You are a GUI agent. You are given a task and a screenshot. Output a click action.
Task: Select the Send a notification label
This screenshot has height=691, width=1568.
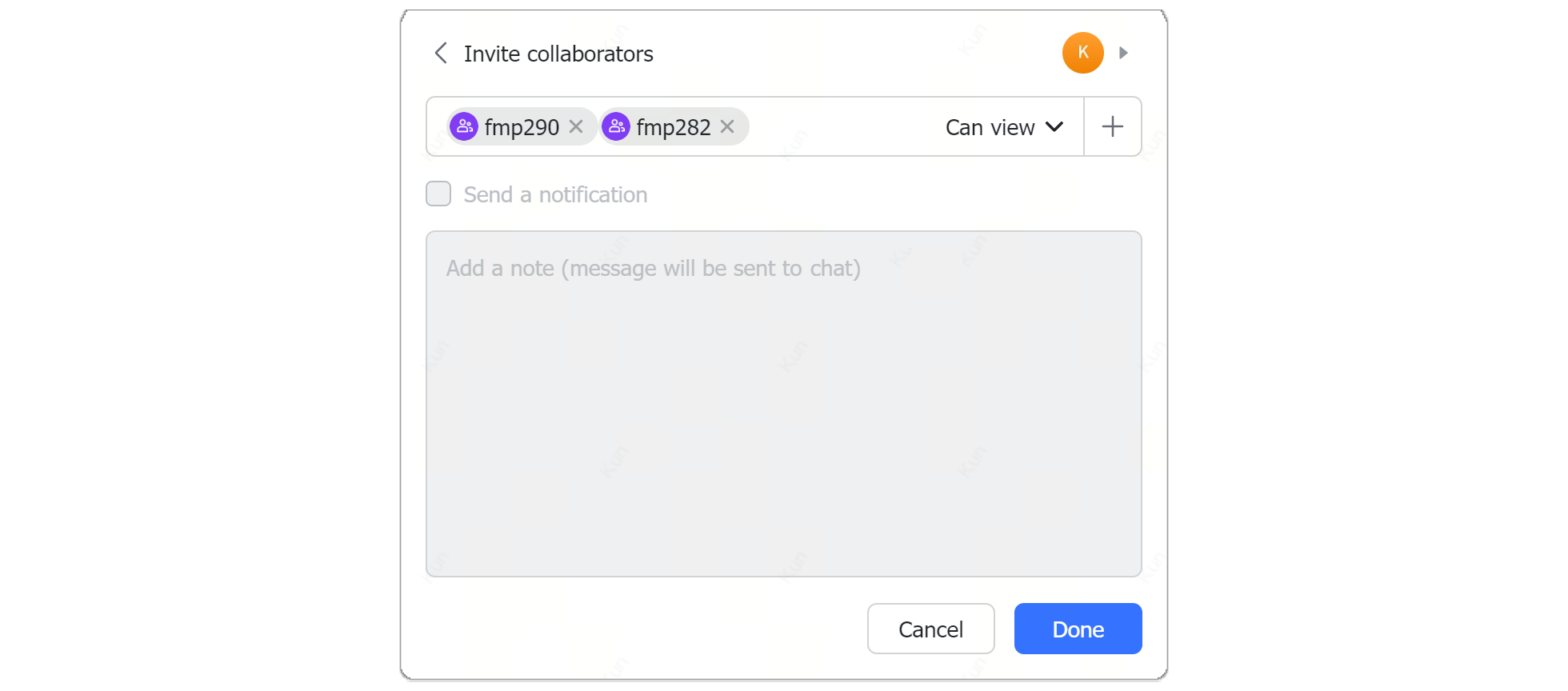(x=554, y=194)
